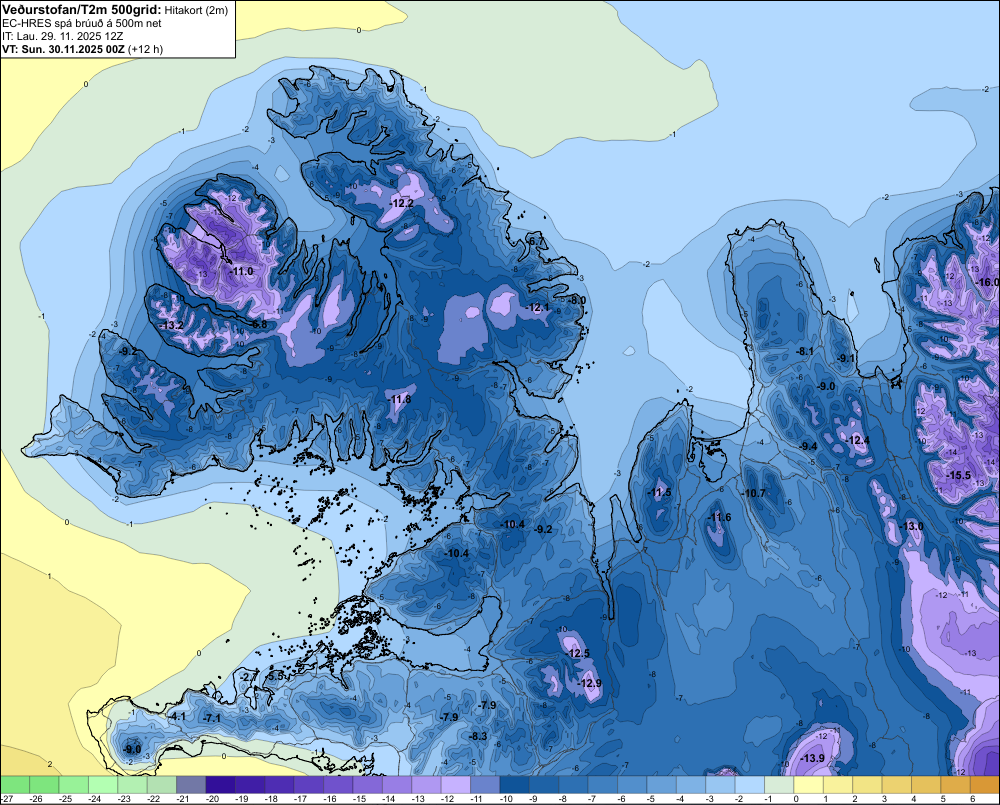Click the '(+12 h)' forecast offset text
The width and height of the screenshot is (1000, 805).
[x=145, y=49]
